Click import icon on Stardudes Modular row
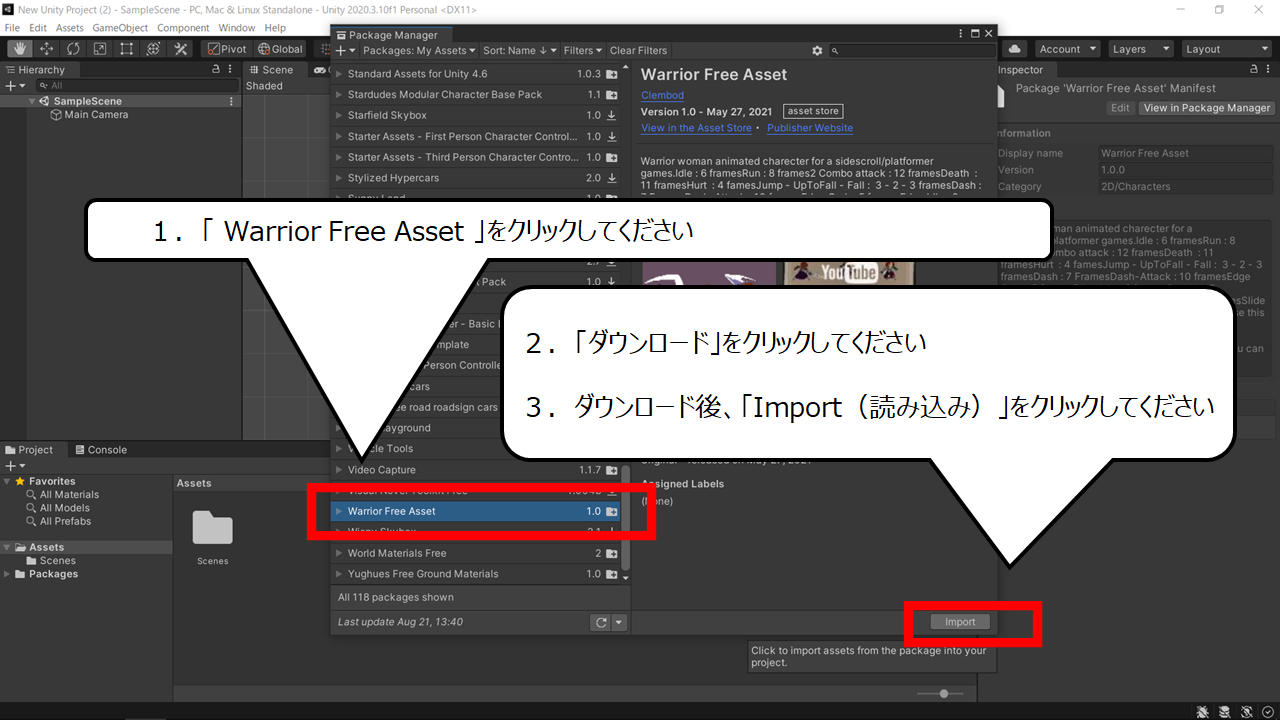 coord(612,95)
